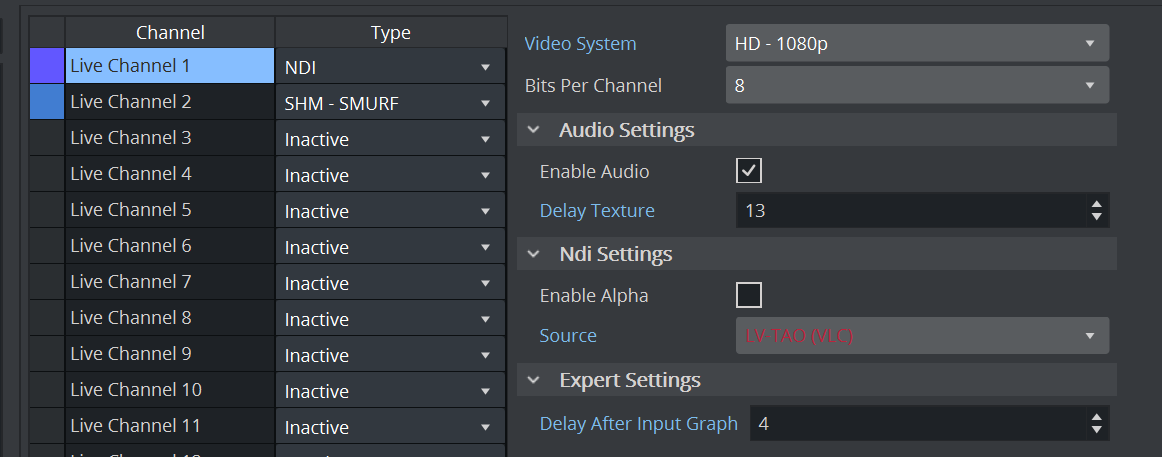Click the blue color swatch for Live Channel 2
Viewport: 1162px width, 457px height.
[x=47, y=102]
